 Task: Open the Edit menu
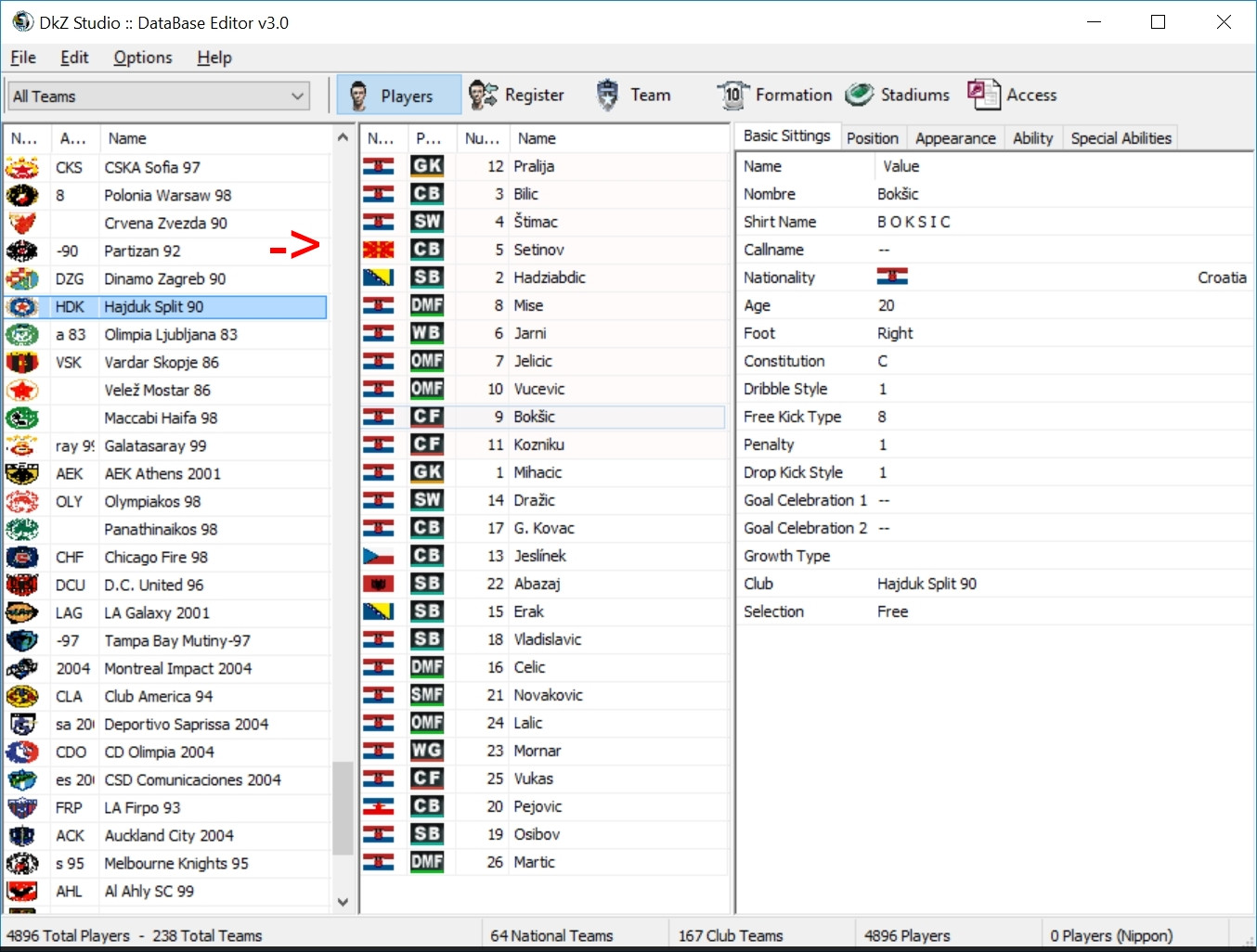tap(74, 58)
